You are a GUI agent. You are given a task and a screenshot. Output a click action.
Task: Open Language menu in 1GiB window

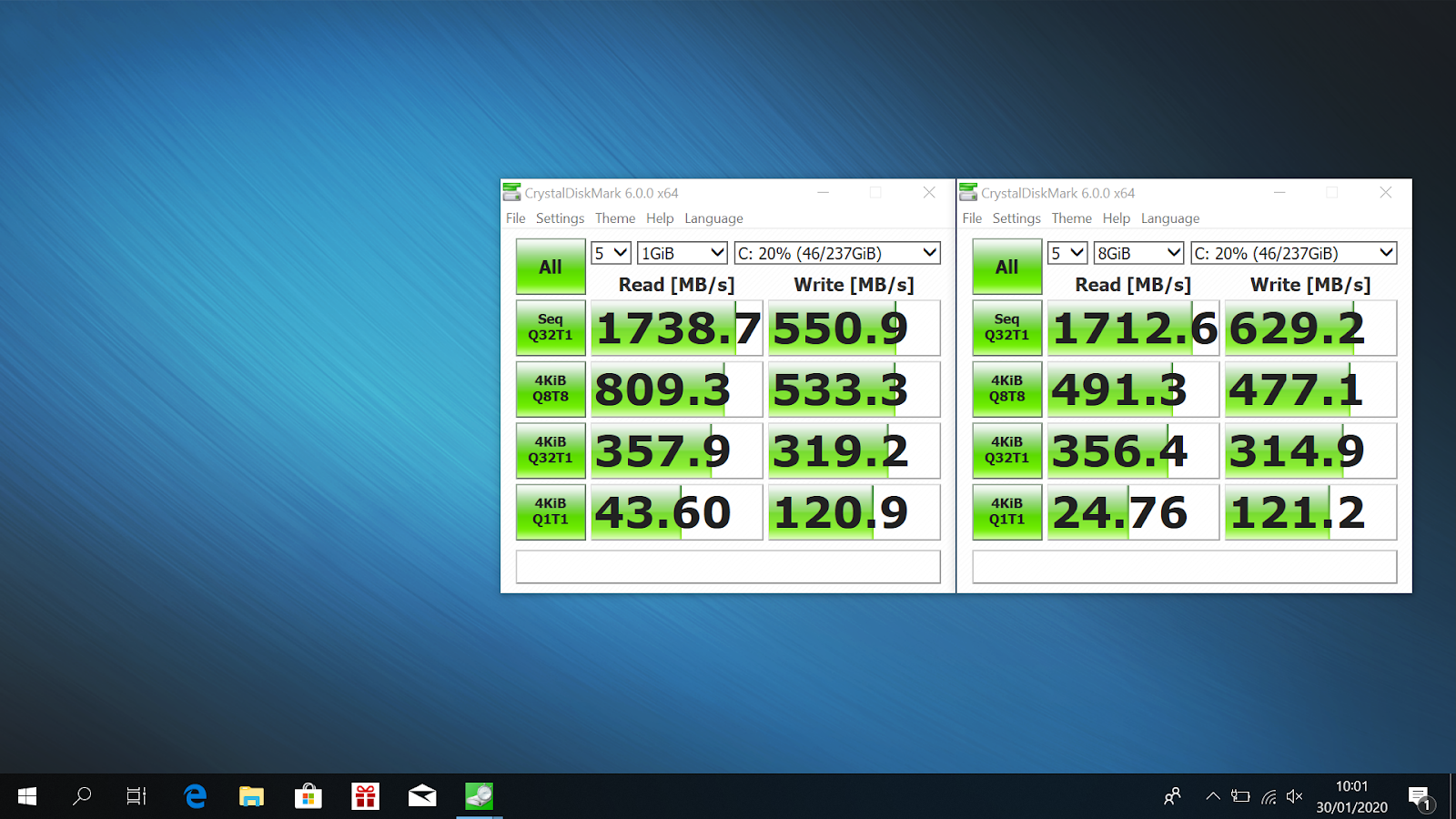[x=713, y=218]
